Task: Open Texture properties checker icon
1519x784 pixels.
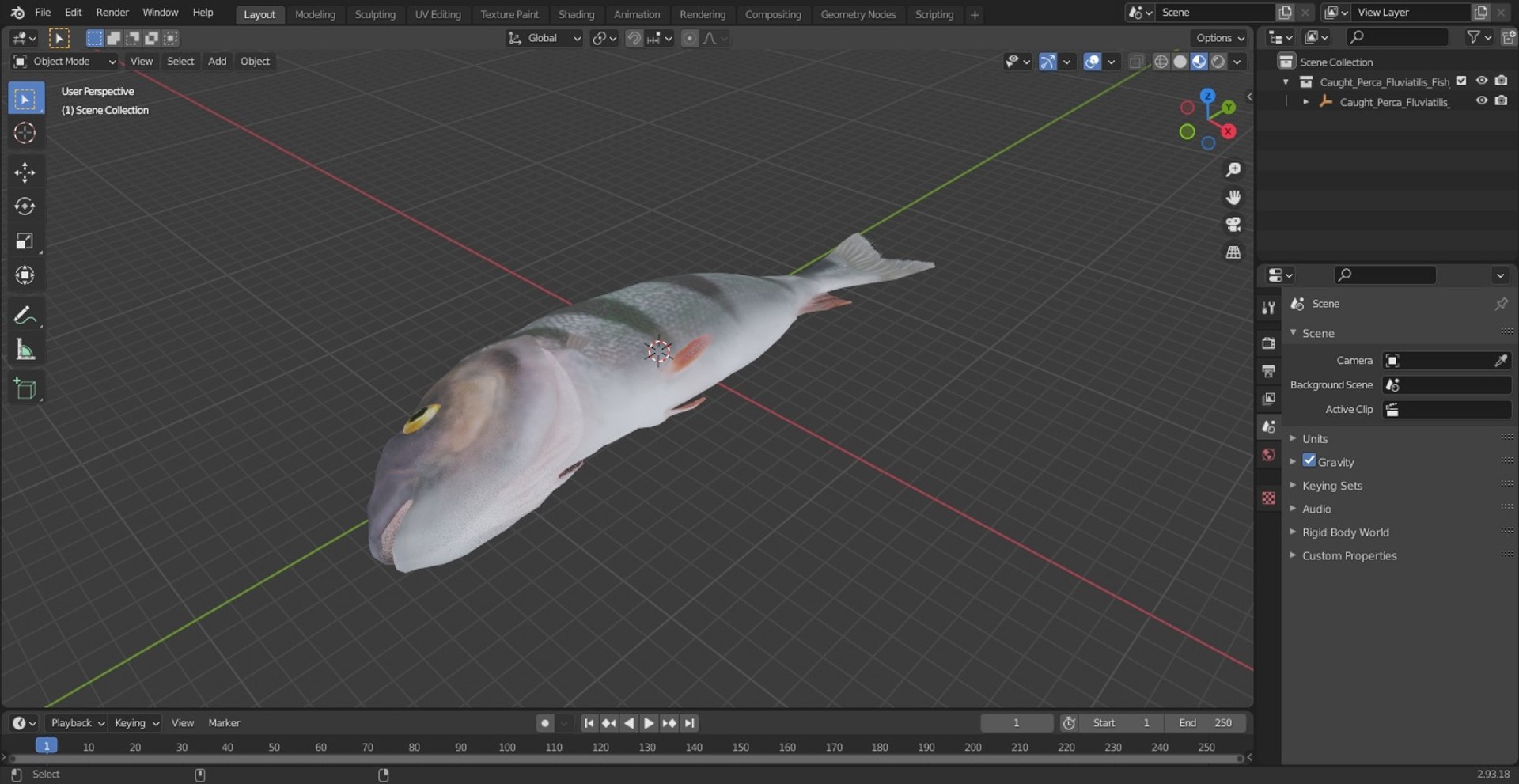Action: [1269, 498]
